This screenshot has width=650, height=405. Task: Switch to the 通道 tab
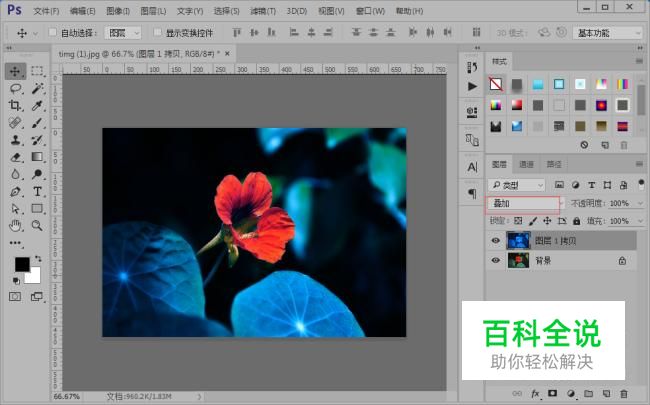tap(526, 165)
